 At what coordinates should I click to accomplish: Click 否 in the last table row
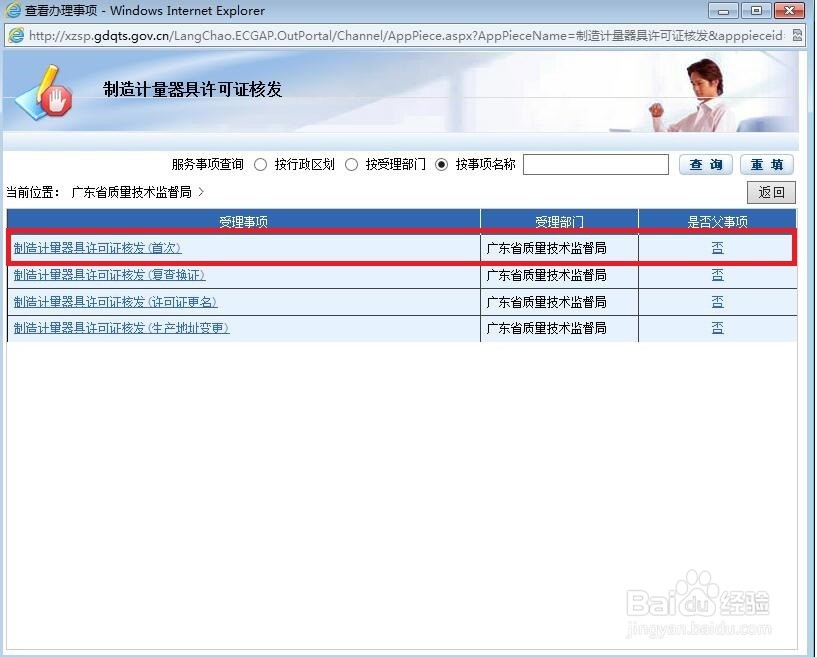click(x=718, y=329)
